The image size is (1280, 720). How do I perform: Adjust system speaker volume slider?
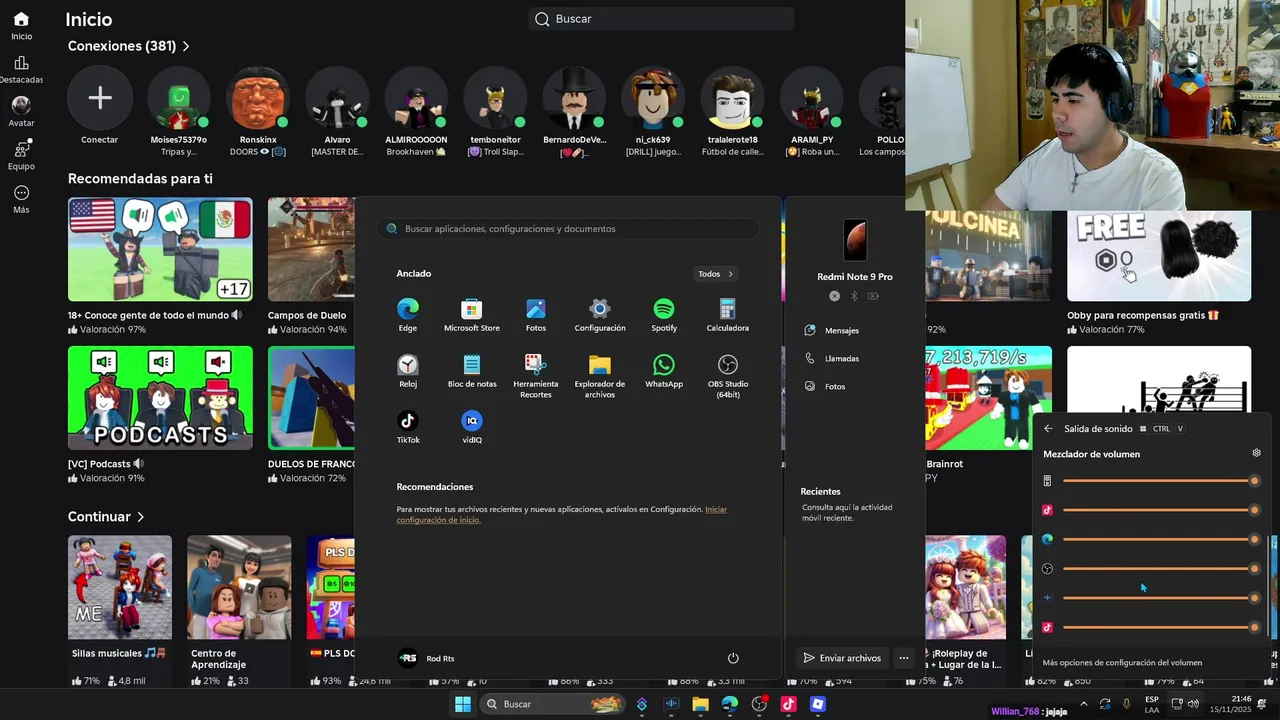[x=1160, y=481]
